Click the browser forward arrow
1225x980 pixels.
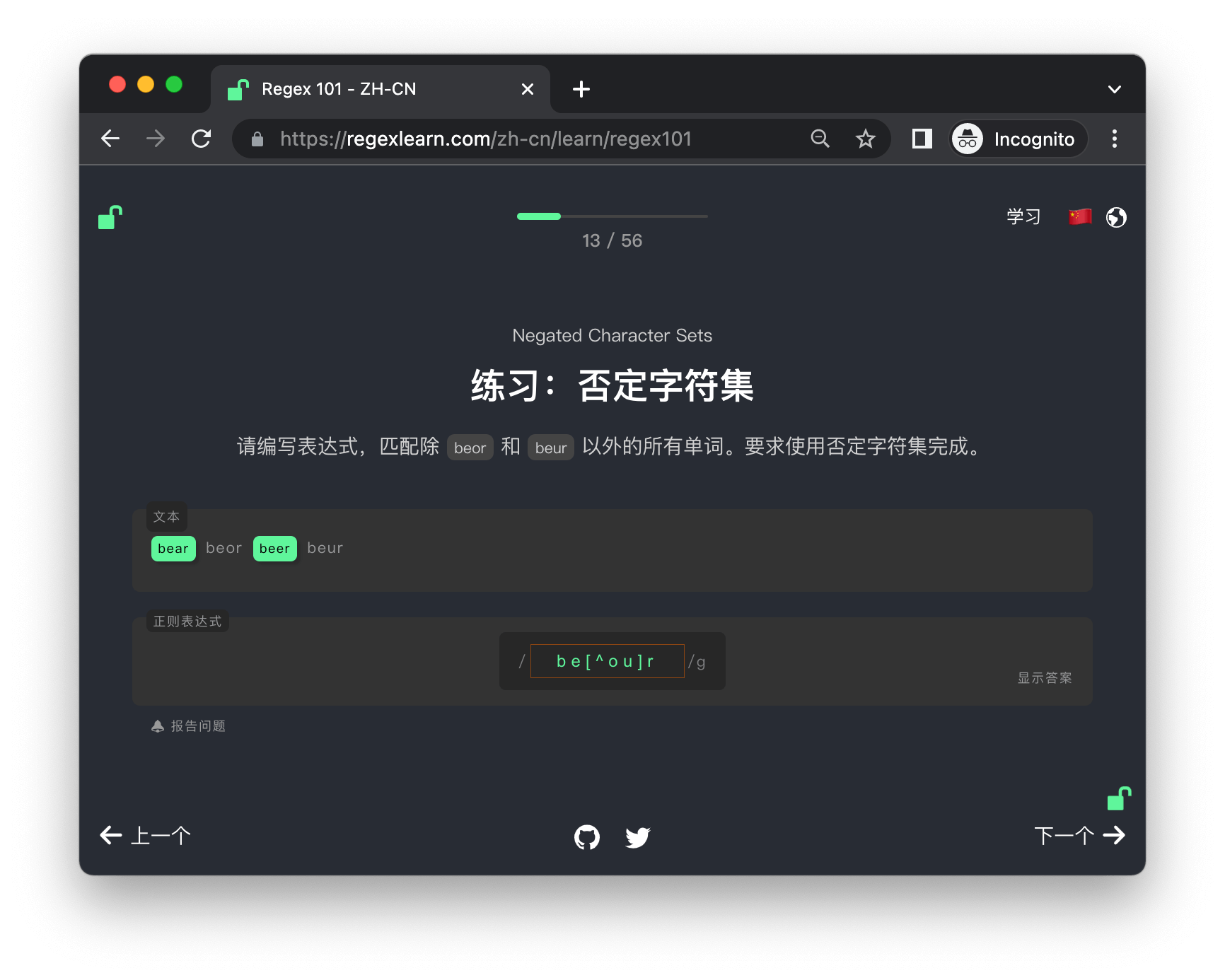tap(156, 139)
